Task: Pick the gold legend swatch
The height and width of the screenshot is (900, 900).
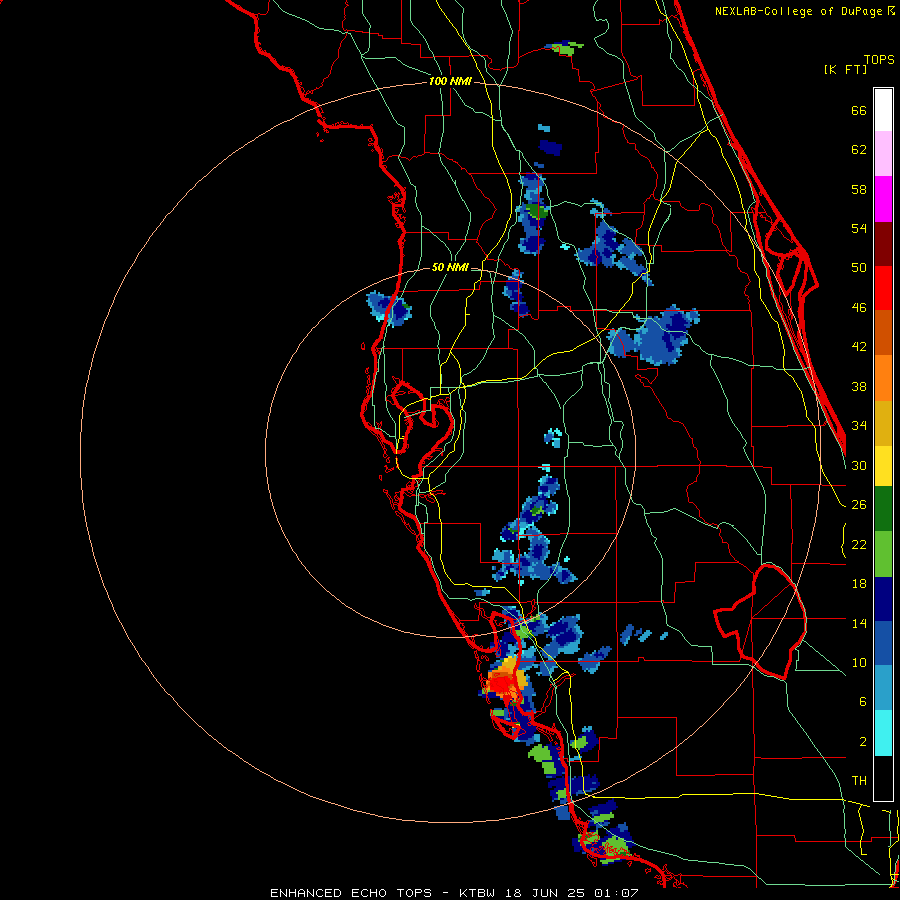Action: click(x=883, y=423)
